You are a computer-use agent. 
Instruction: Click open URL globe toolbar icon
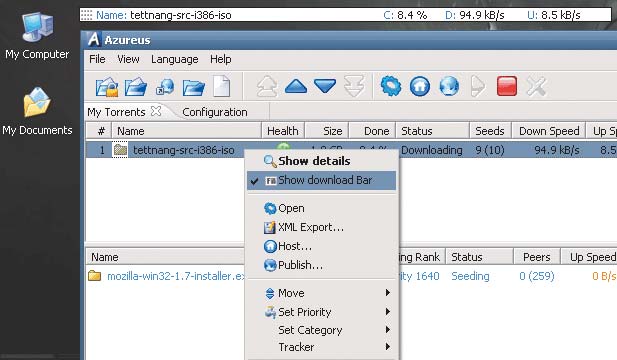click(x=165, y=87)
